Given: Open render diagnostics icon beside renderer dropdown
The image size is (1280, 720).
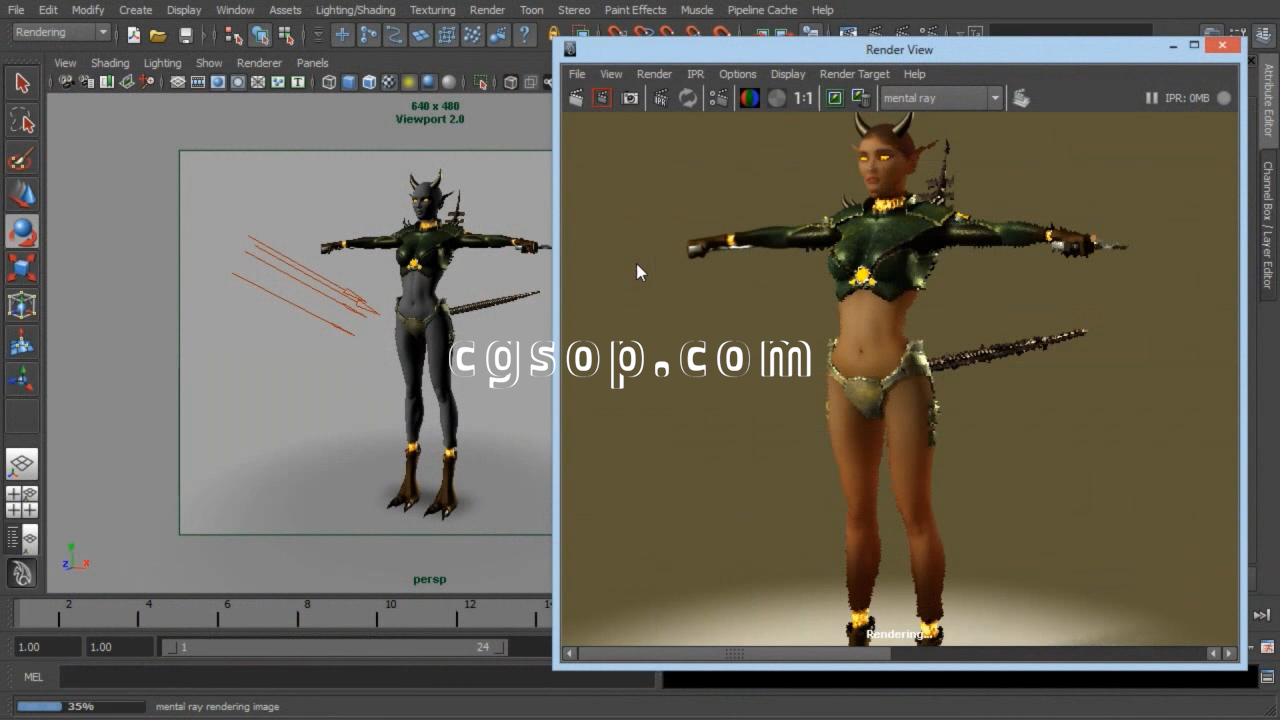Looking at the screenshot, I should (1021, 98).
